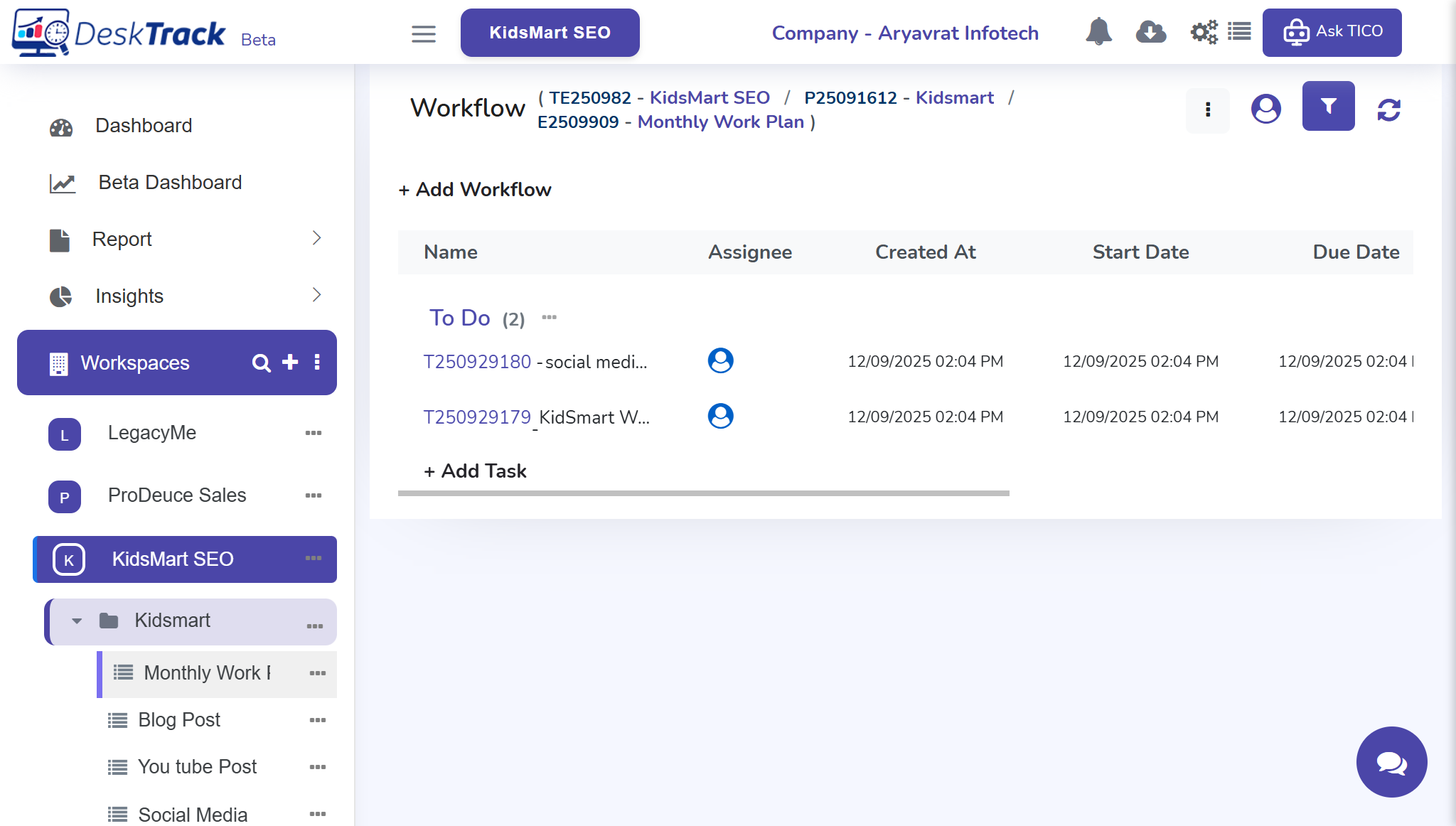Toggle the hamburger sidebar menu

pyautogui.click(x=424, y=34)
